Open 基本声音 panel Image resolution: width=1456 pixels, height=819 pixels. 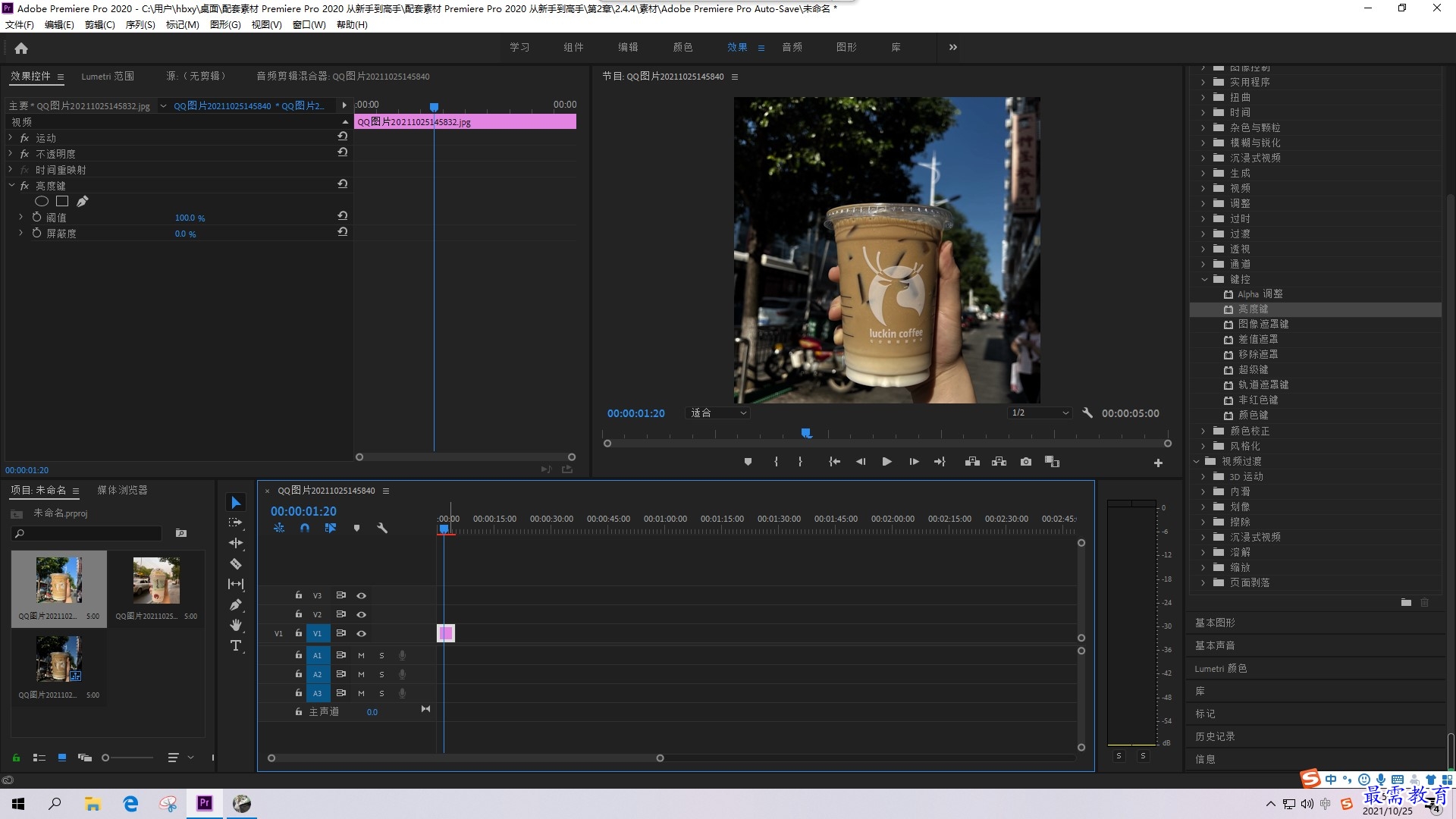pos(1215,645)
